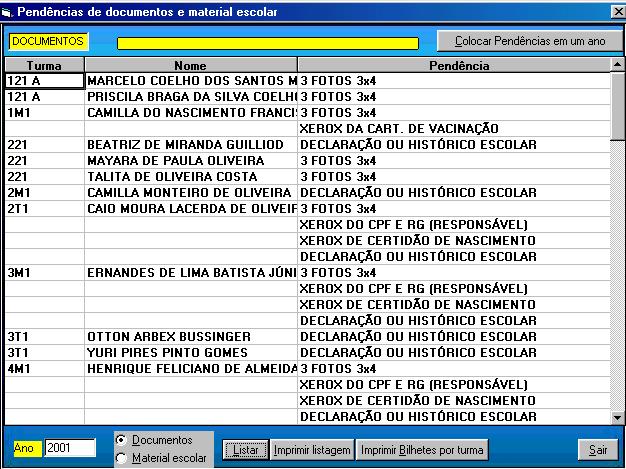Click the yellow DOCUMENTOS label
Image resolution: width=626 pixels, height=469 pixels.
(47, 42)
